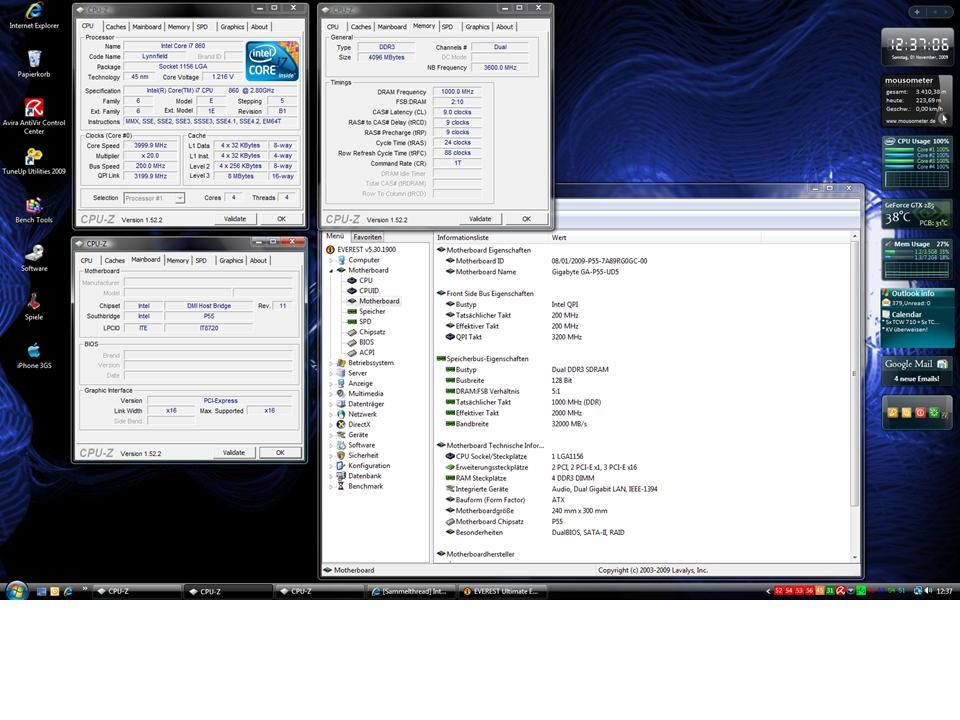Click EVEREST list scrollbar down arrow

coord(855,558)
